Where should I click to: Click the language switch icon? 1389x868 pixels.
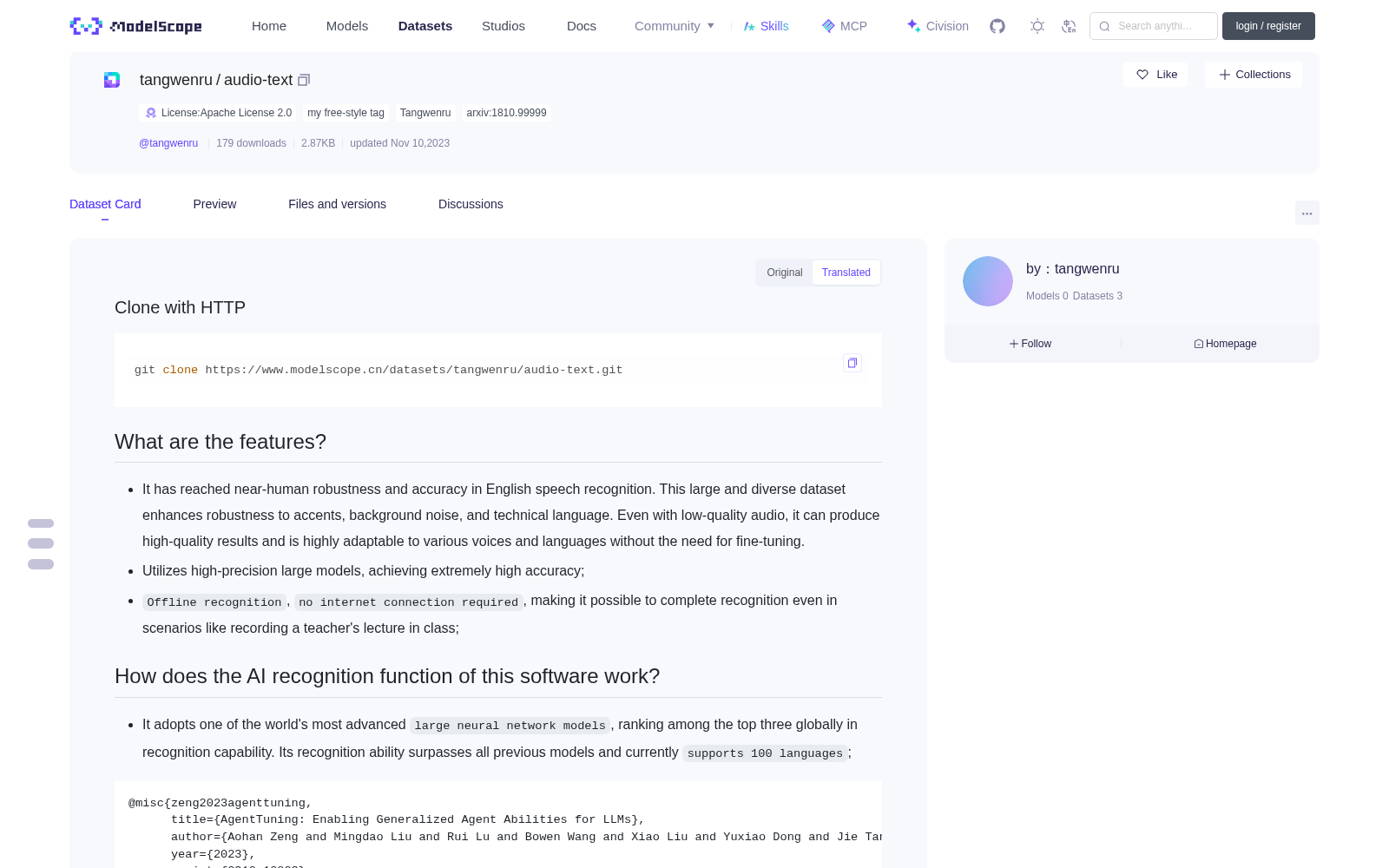click(1069, 26)
